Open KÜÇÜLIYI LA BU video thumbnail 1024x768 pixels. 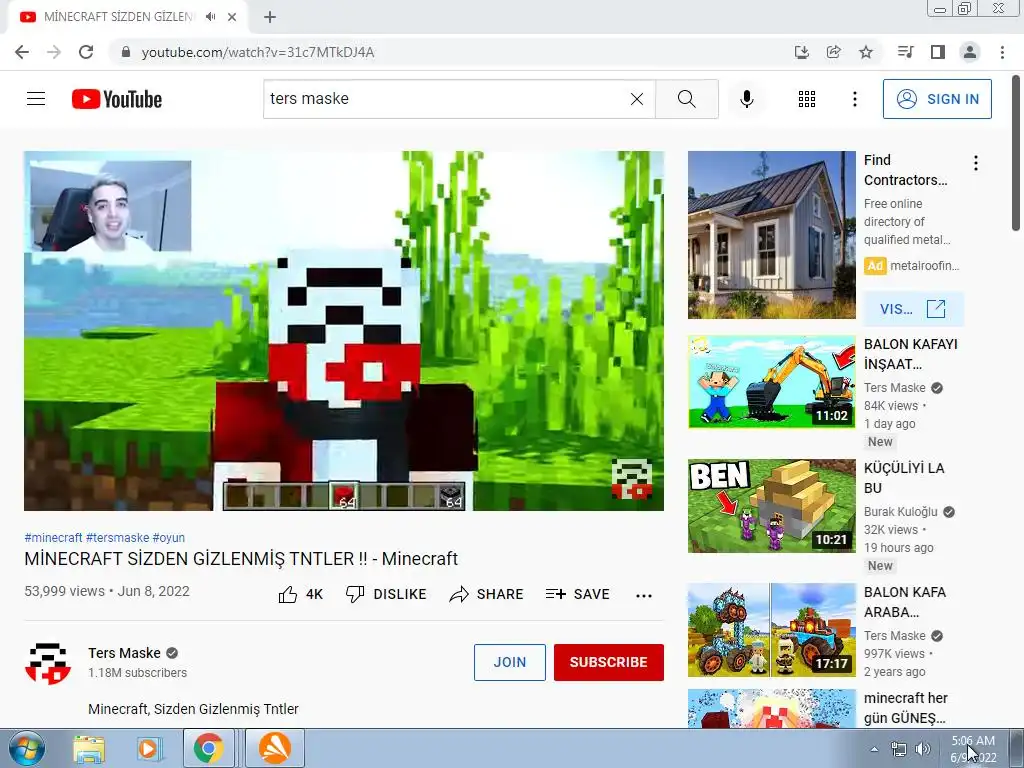[x=771, y=505]
